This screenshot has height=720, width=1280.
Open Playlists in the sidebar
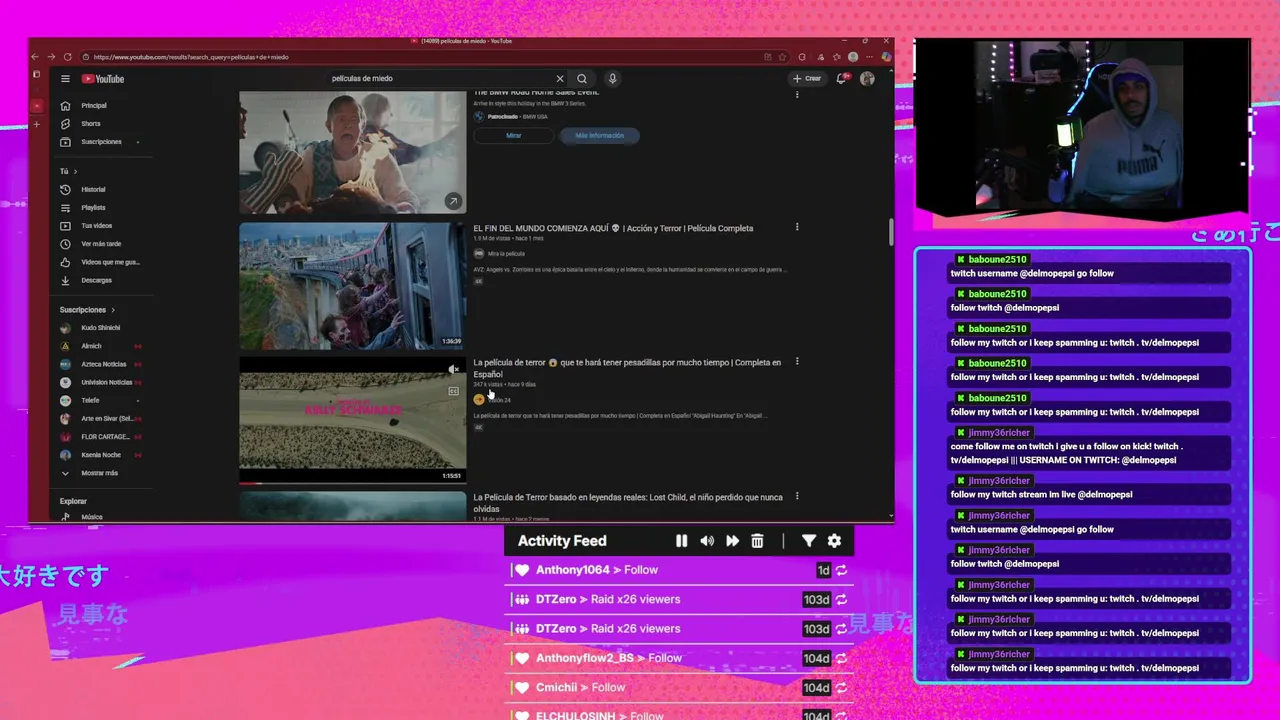(x=93, y=207)
